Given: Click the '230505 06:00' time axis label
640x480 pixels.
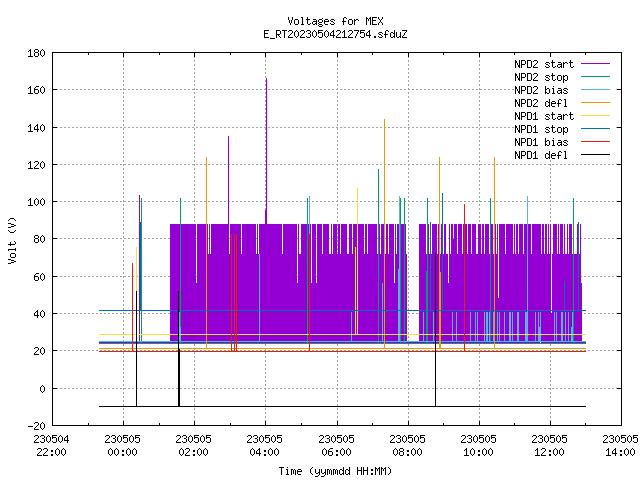Looking at the screenshot, I should click(x=336, y=446).
